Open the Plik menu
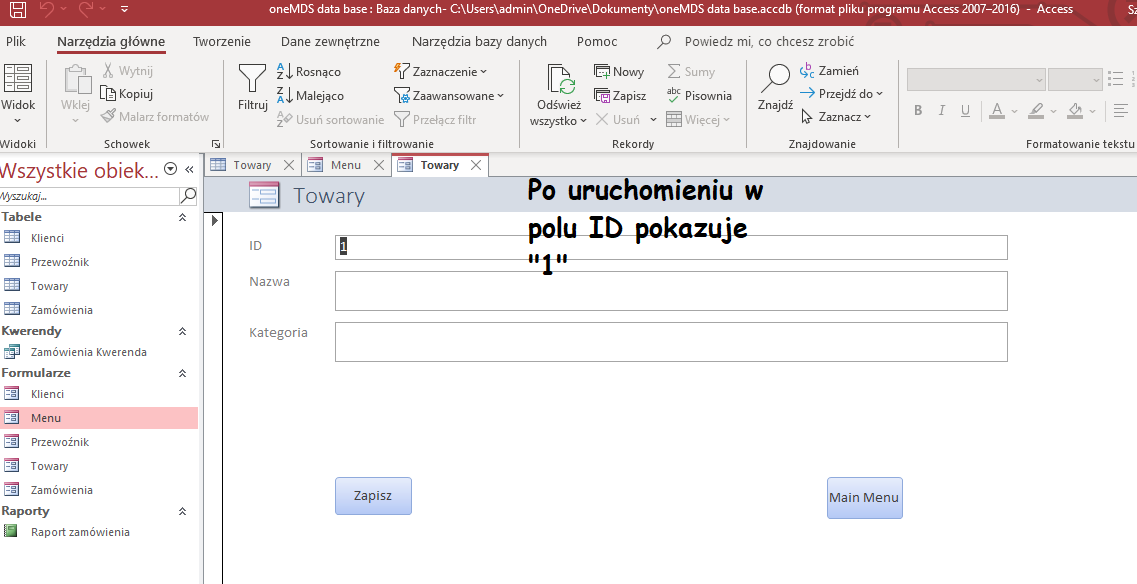 [16, 41]
